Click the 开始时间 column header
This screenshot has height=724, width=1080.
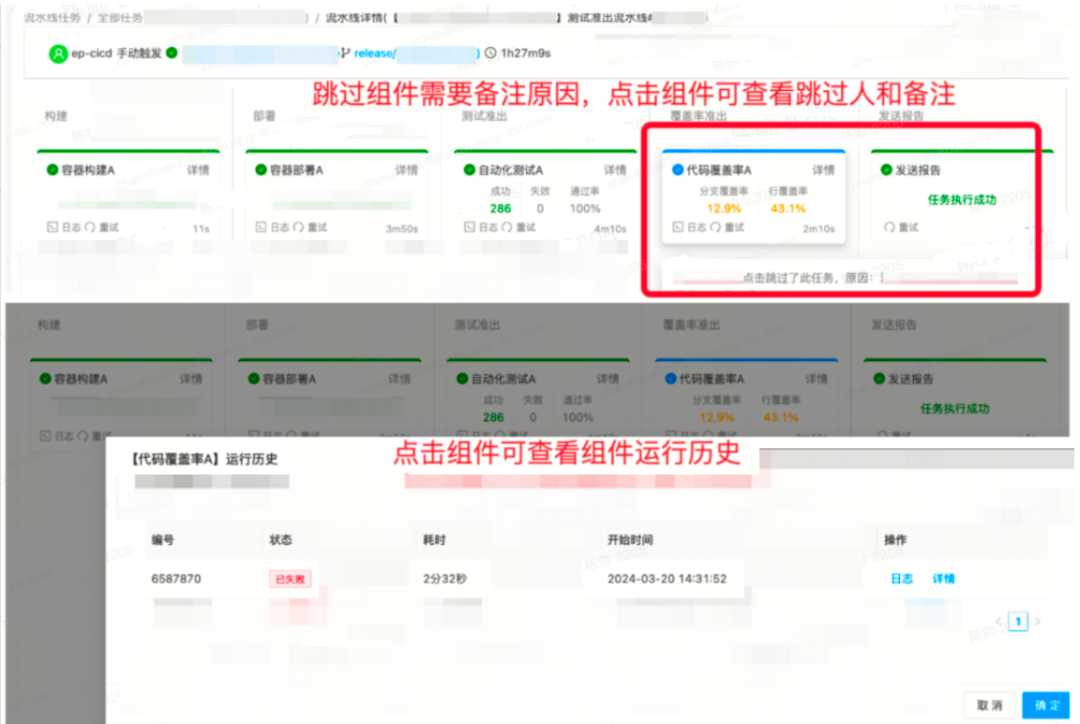[x=630, y=539]
